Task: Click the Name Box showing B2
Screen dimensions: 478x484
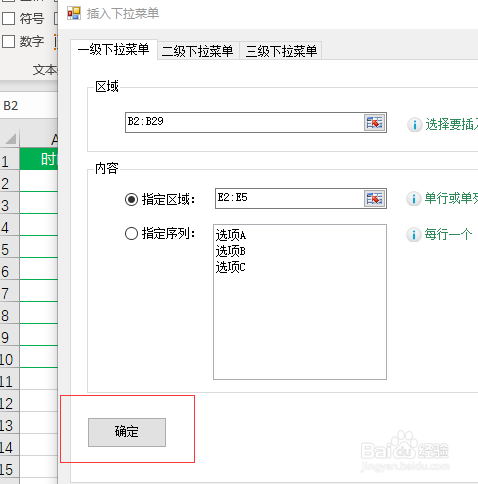Action: (29, 106)
